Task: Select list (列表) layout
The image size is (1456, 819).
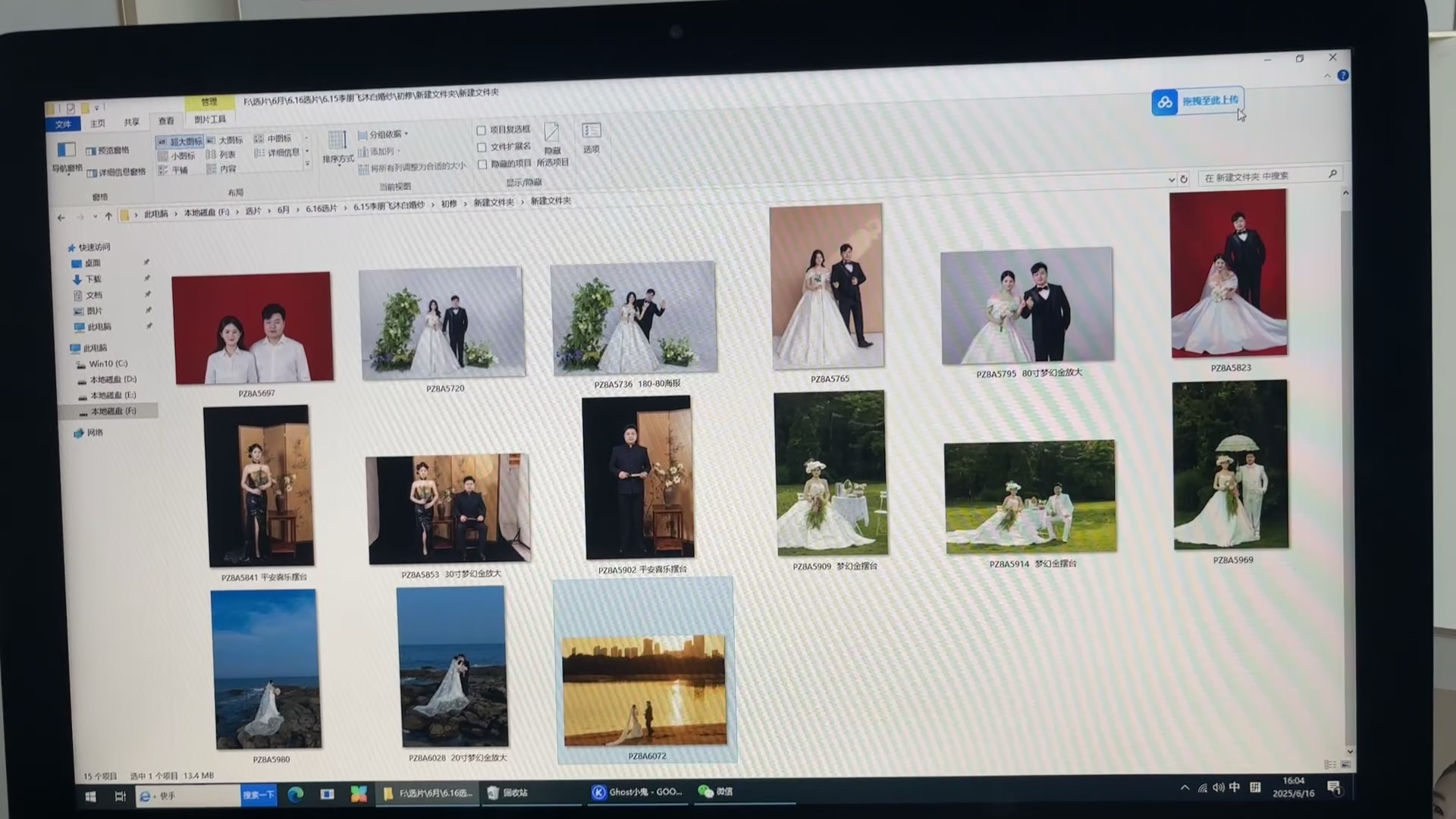Action: pyautogui.click(x=221, y=154)
